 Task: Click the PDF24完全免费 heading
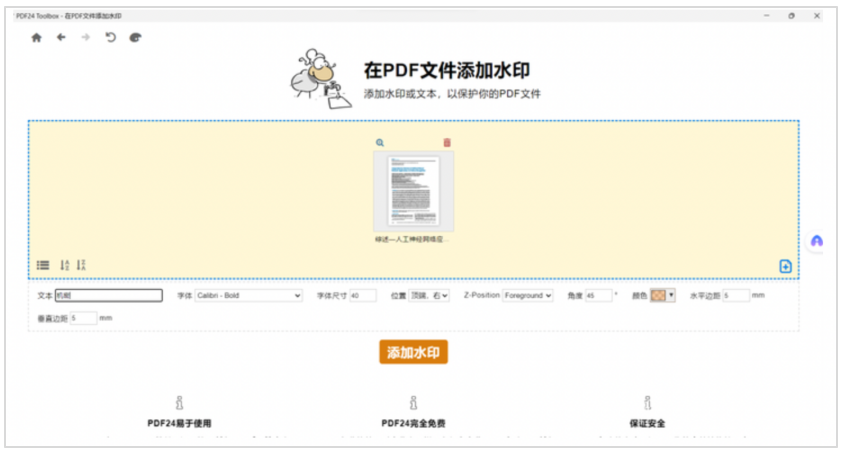coord(413,423)
